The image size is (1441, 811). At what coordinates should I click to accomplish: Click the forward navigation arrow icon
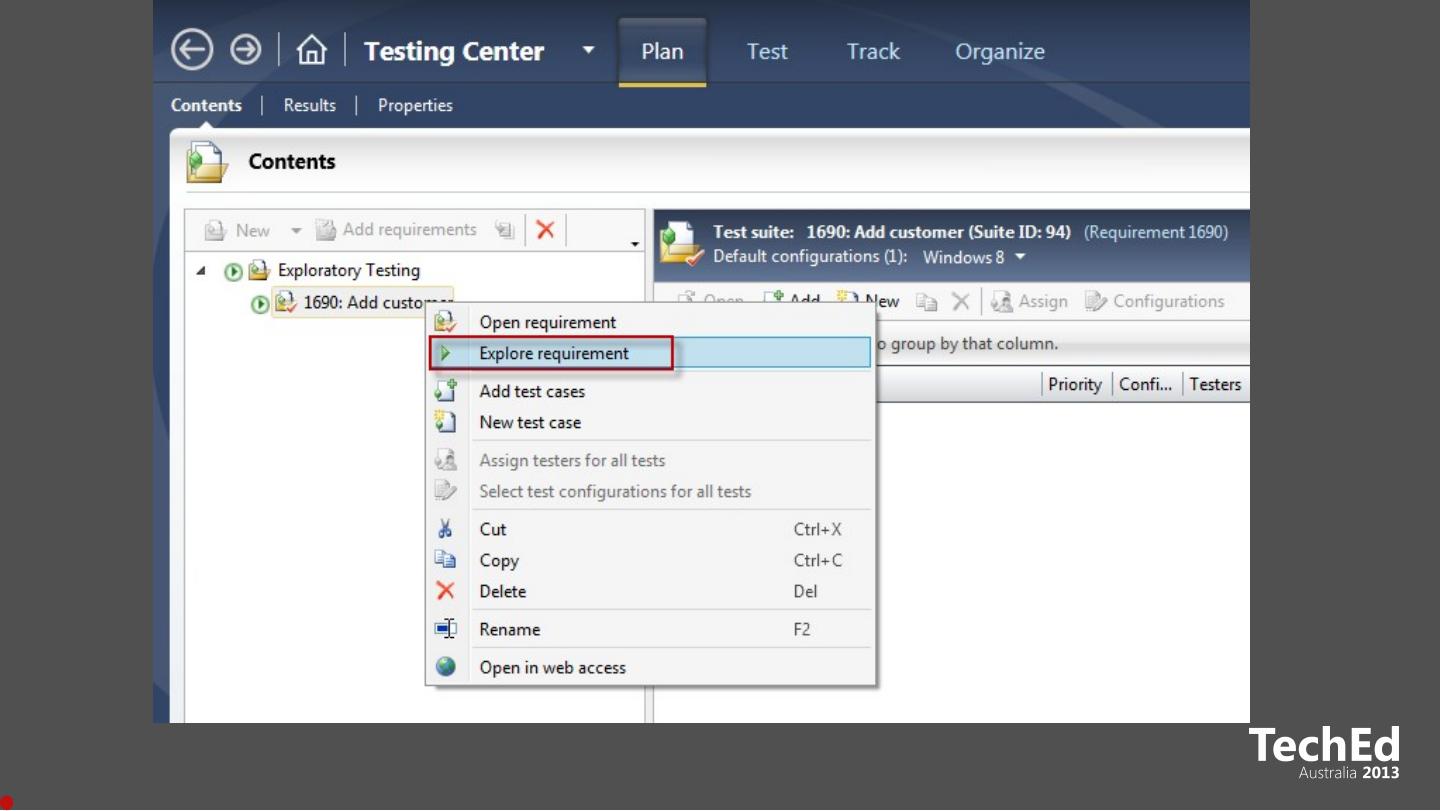pos(246,51)
